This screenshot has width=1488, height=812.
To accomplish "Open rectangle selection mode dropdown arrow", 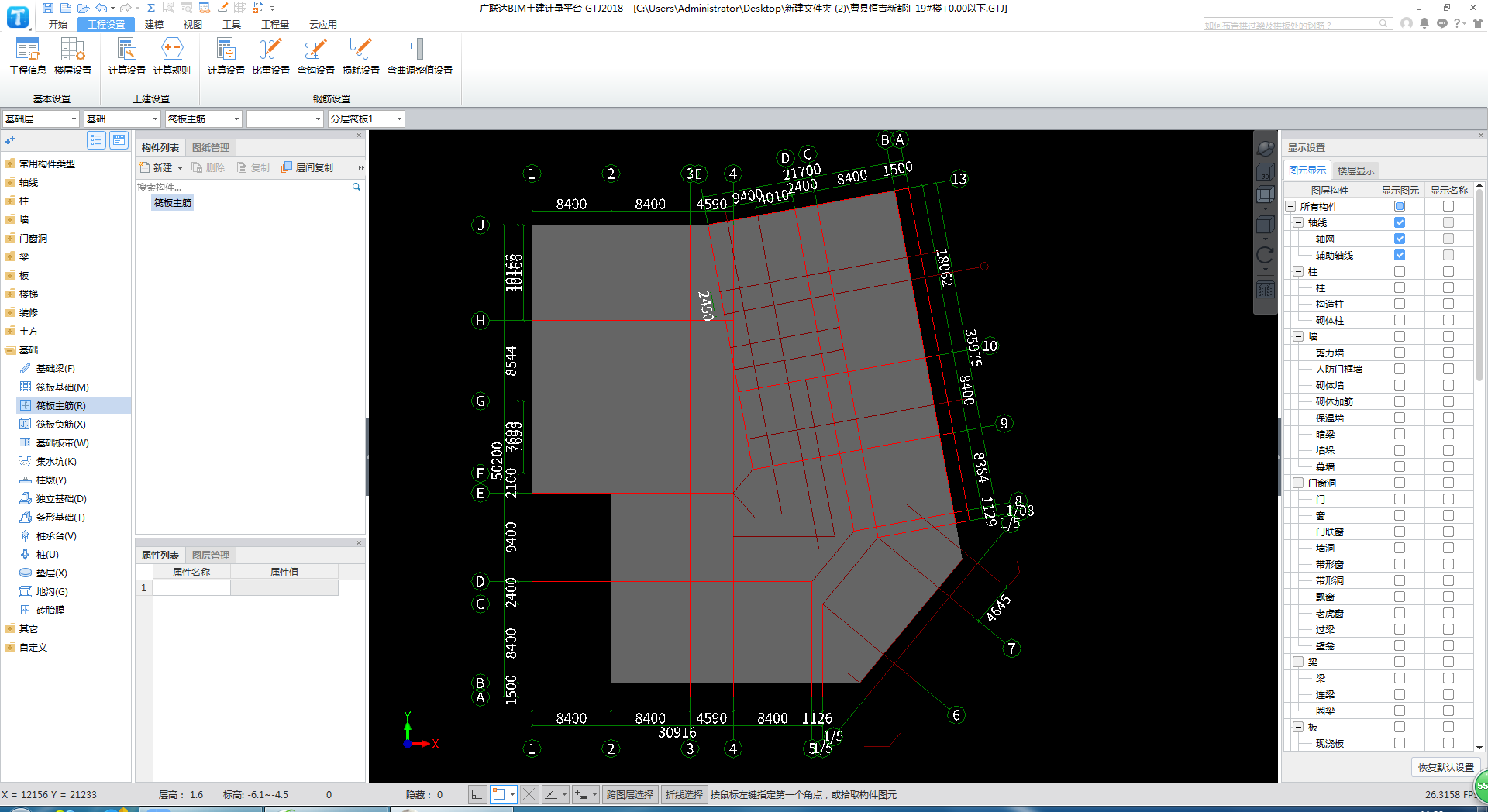I will tap(512, 794).
